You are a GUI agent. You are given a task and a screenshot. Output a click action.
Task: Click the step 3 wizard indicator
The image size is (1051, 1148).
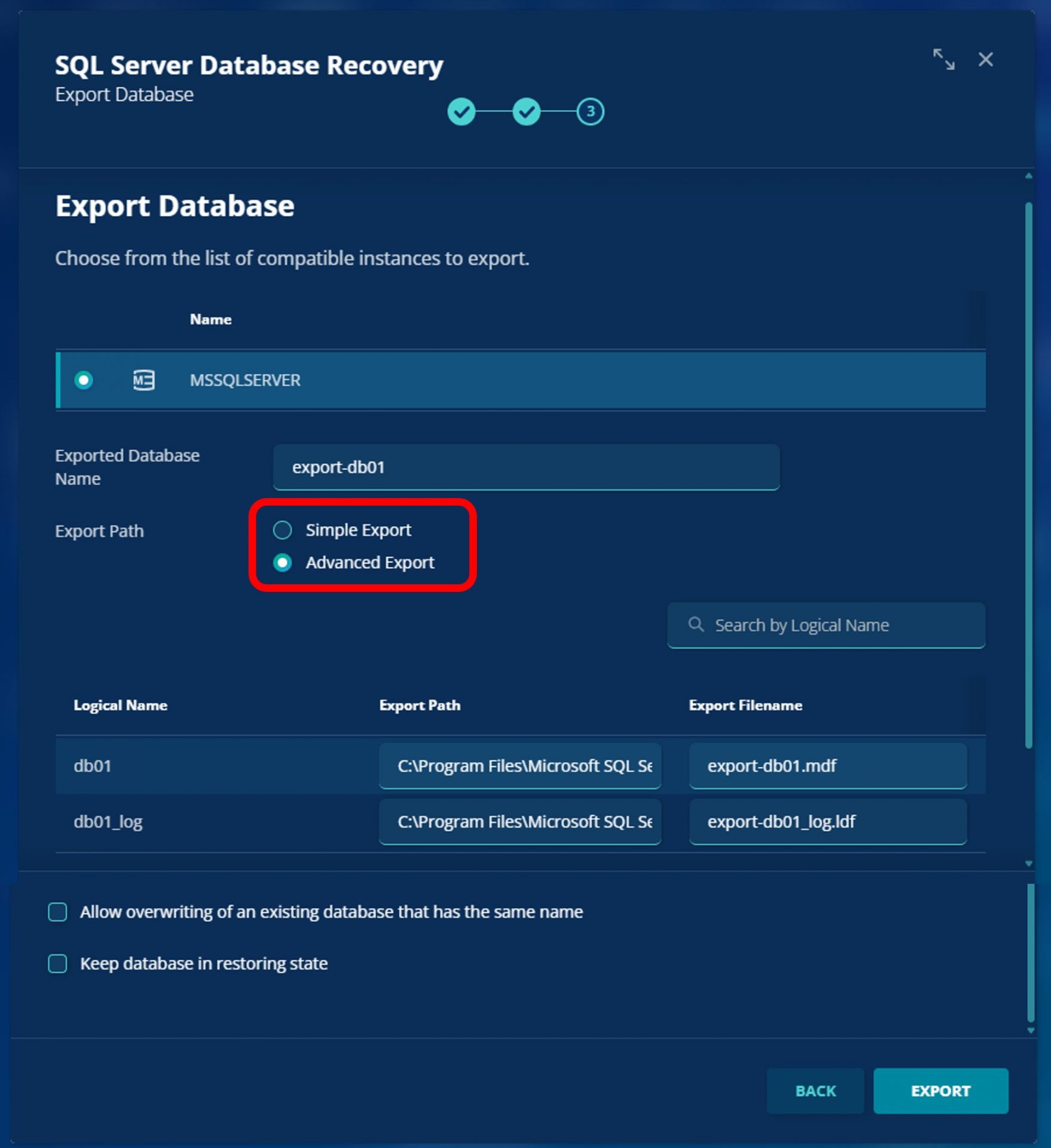[x=590, y=112]
